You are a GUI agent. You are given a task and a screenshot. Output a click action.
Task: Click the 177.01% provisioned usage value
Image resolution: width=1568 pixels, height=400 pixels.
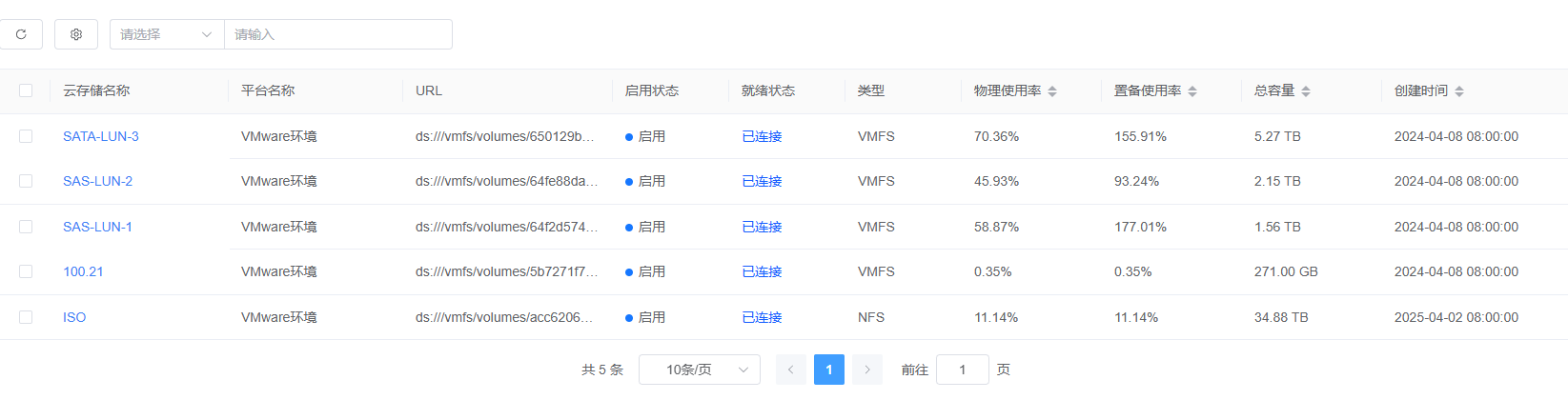pos(1140,227)
